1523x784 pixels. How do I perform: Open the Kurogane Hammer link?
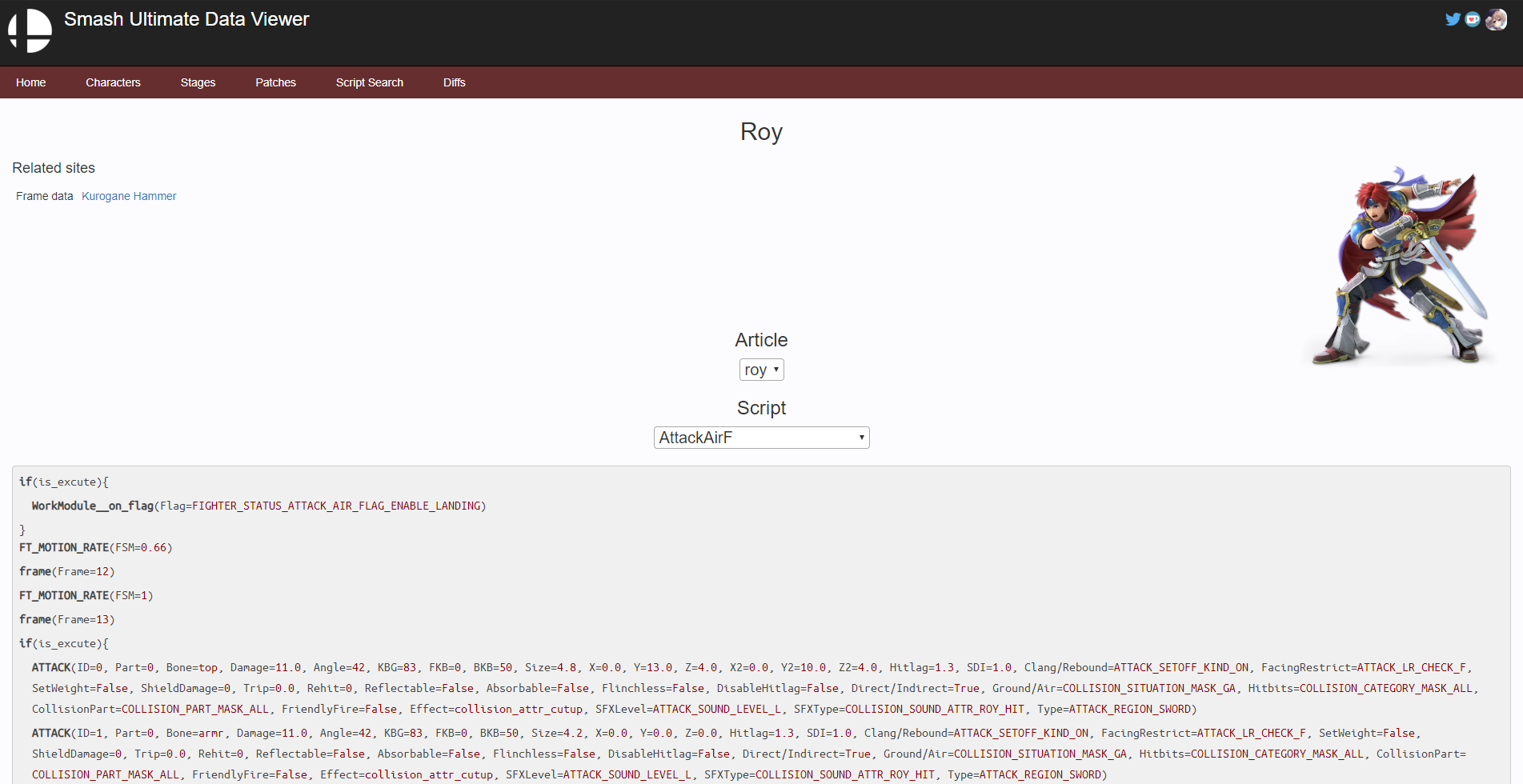tap(129, 196)
